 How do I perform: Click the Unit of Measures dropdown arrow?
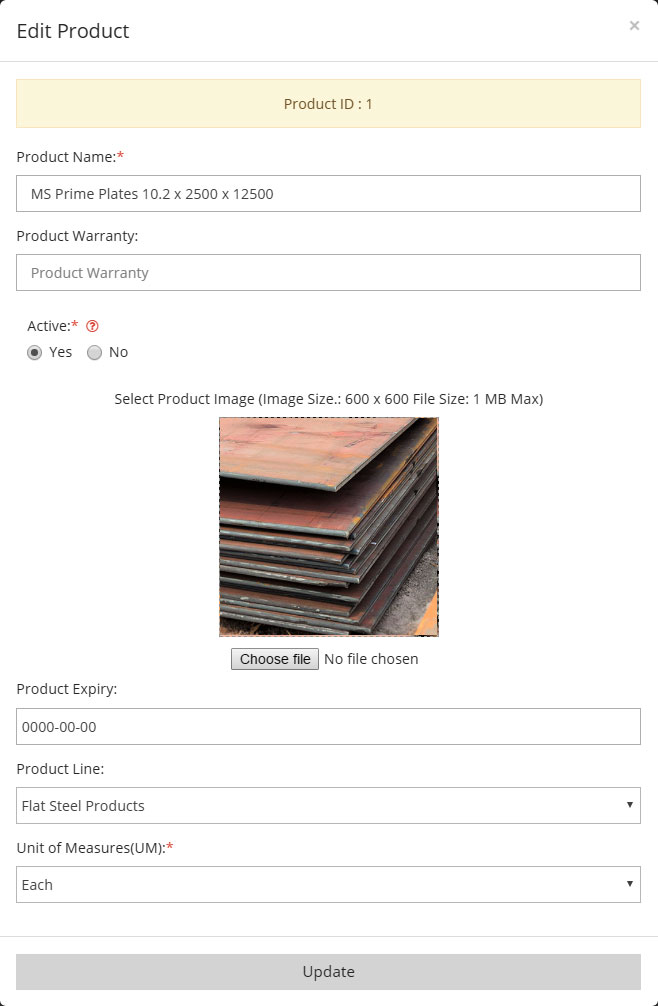click(x=630, y=883)
